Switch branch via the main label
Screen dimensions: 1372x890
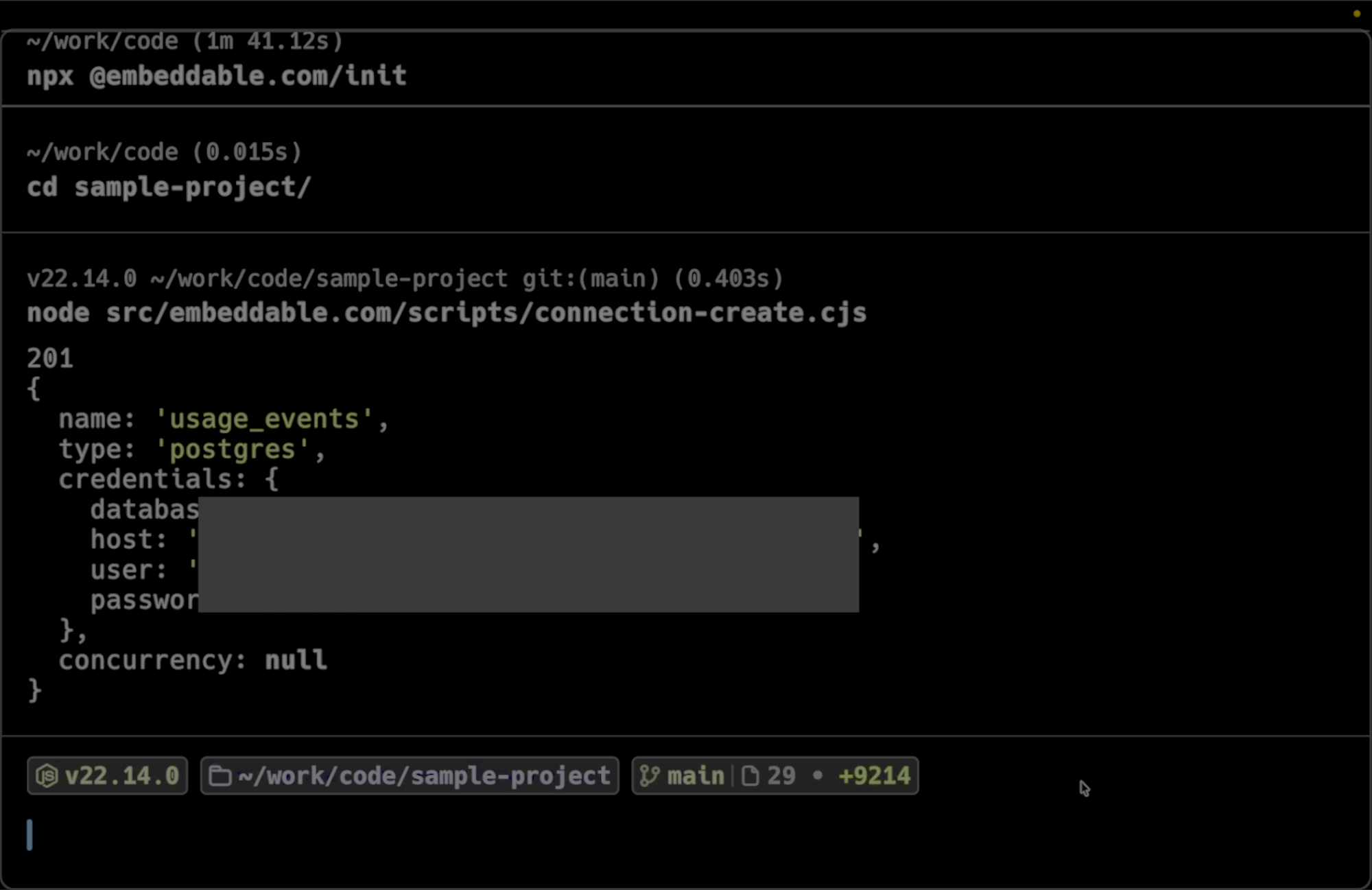[x=695, y=776]
